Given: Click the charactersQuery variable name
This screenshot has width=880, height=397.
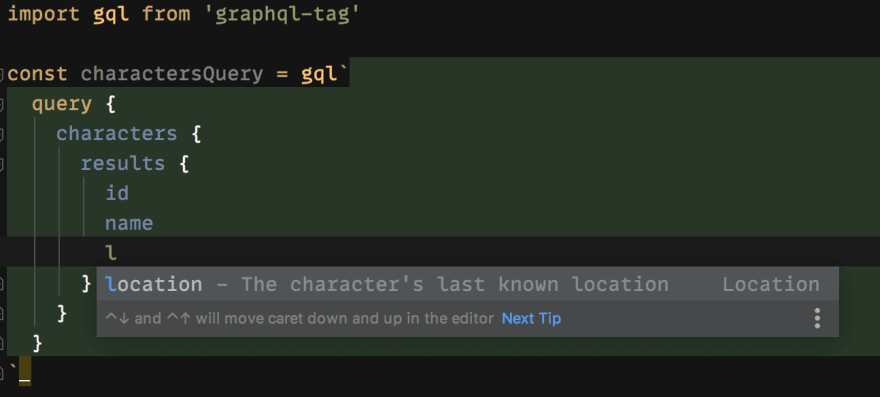Looking at the screenshot, I should point(172,74).
